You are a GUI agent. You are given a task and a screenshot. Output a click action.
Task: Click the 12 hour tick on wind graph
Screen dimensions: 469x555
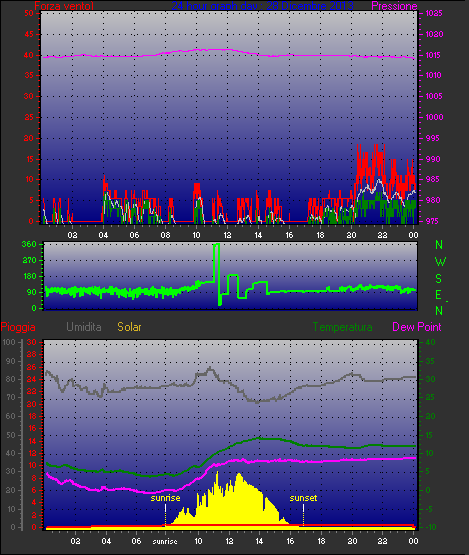tap(227, 235)
